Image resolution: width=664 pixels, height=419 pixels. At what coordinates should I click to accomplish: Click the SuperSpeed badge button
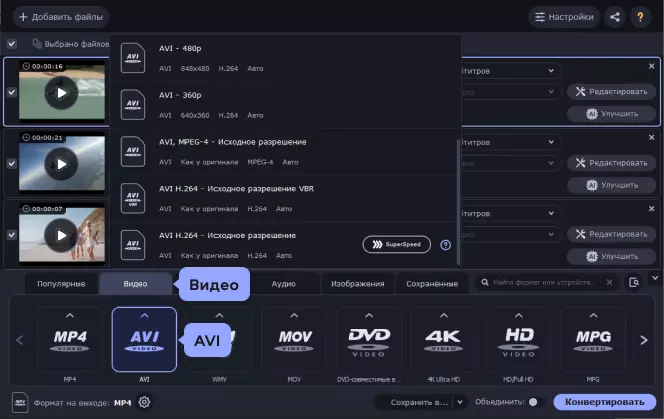point(396,244)
